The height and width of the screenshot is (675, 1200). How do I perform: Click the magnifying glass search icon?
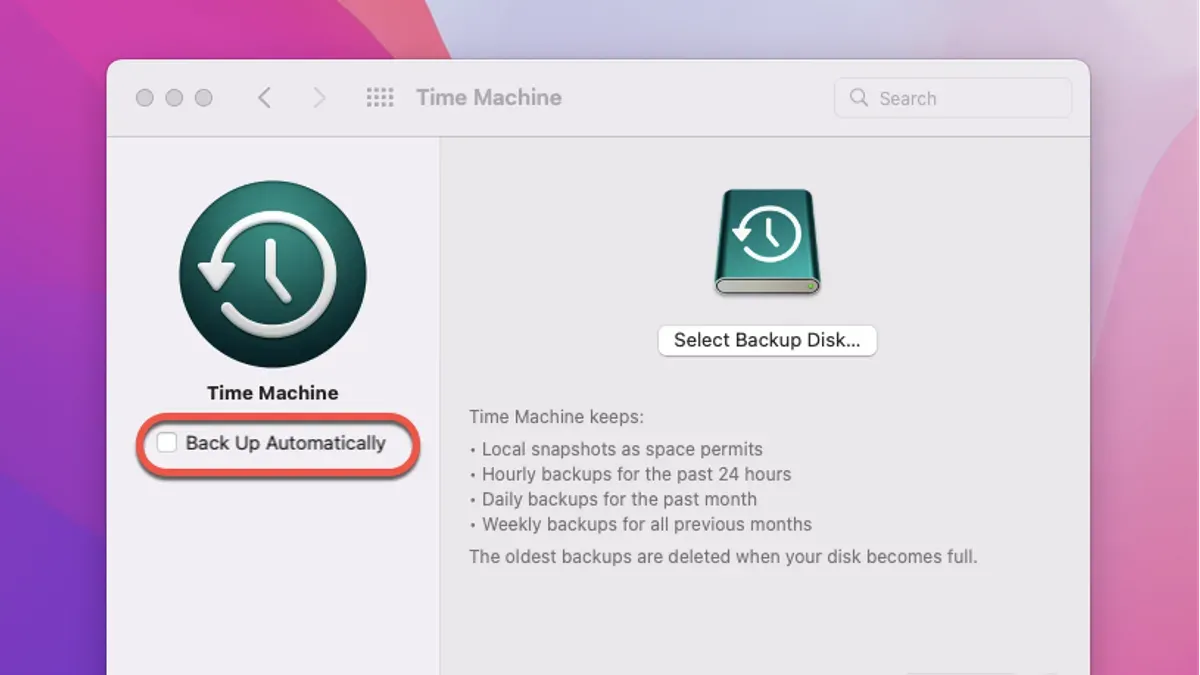point(858,98)
